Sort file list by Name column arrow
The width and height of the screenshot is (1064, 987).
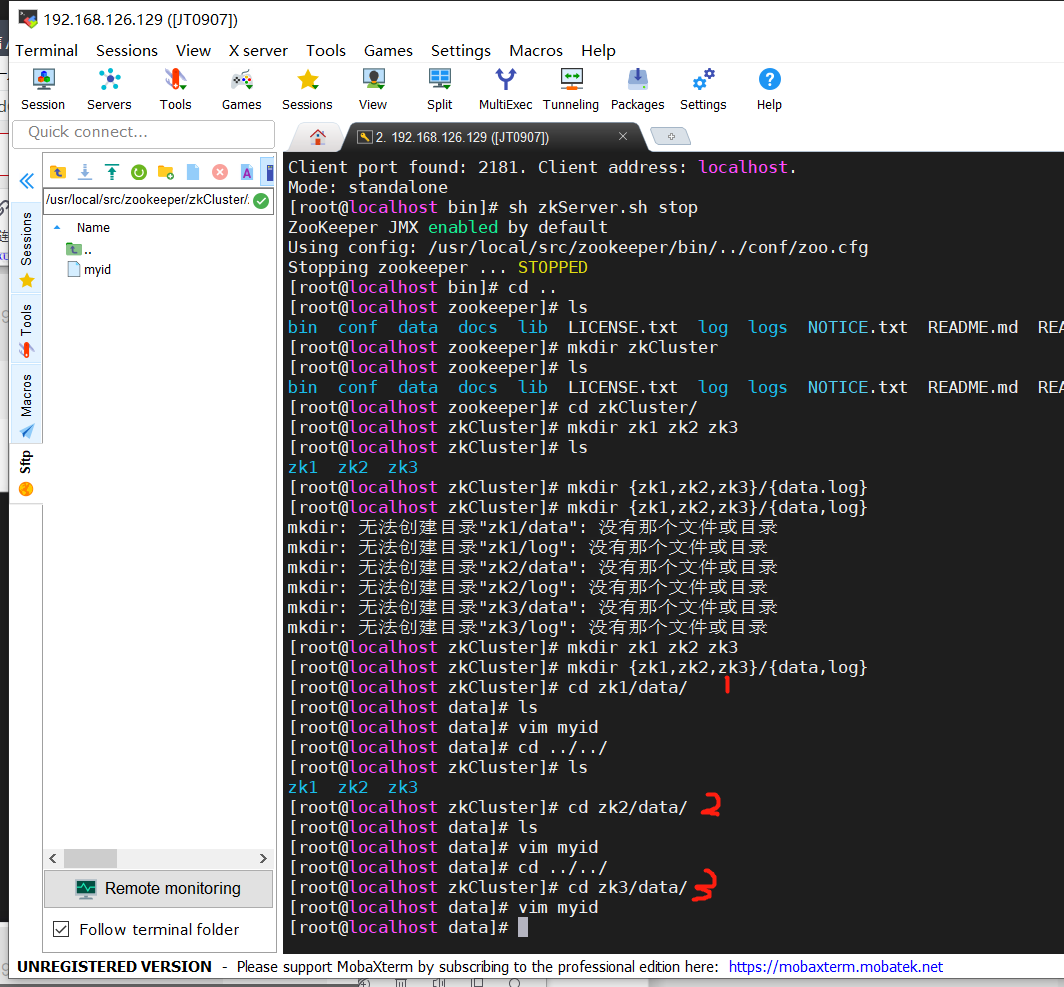57,228
